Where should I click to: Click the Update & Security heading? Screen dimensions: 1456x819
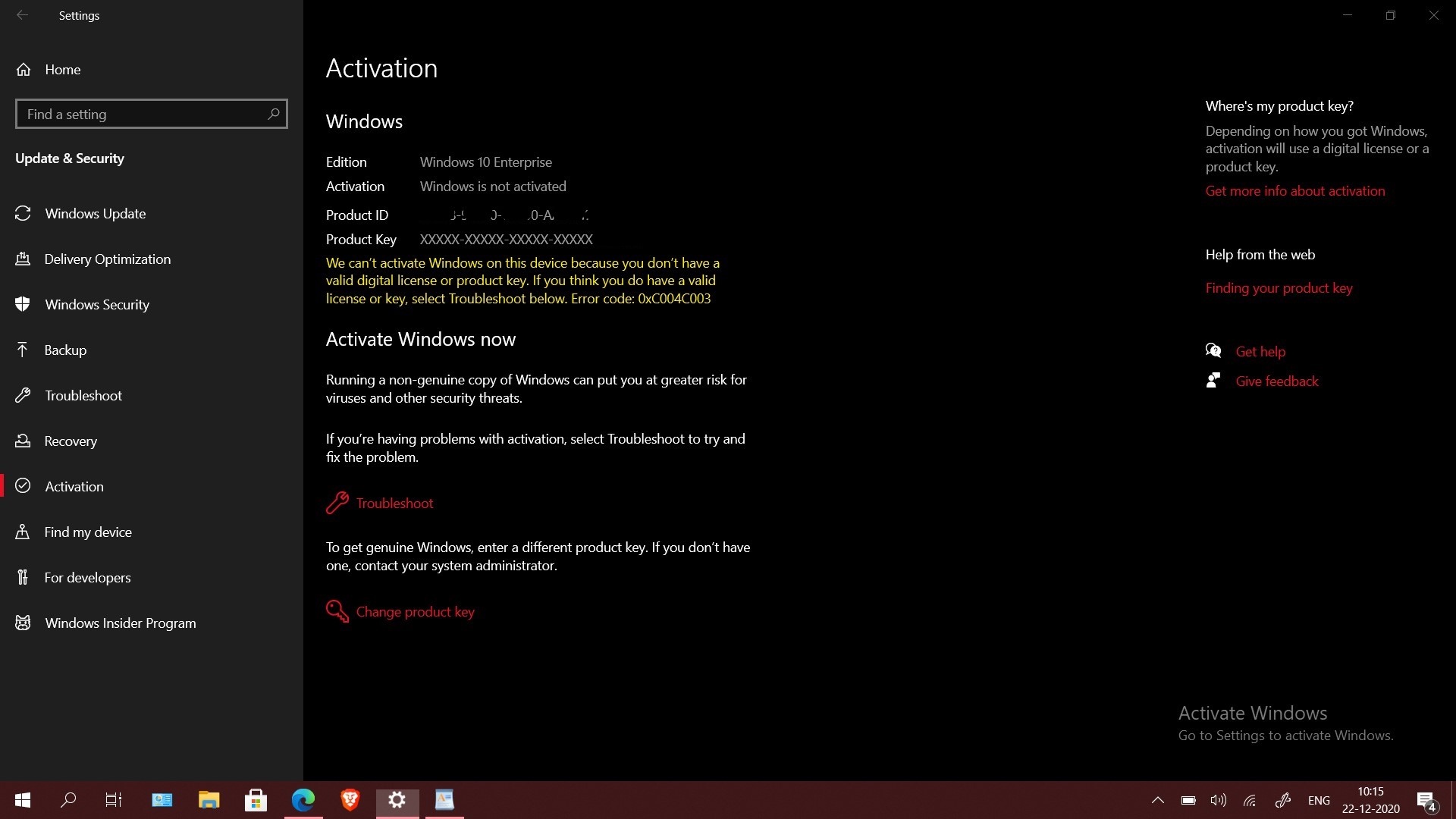click(x=70, y=158)
